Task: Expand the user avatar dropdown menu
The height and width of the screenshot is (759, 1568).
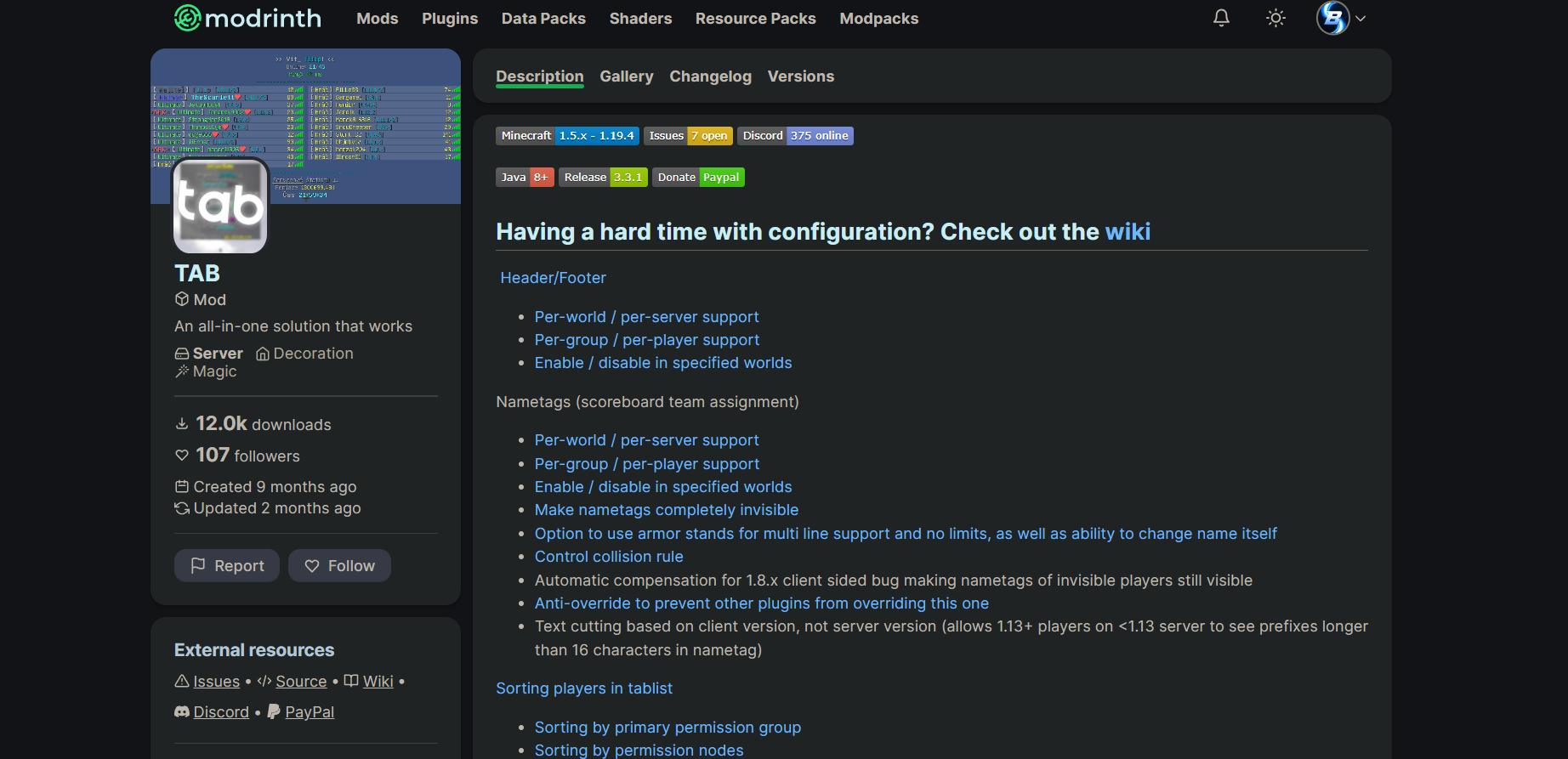Action: pos(1341,18)
